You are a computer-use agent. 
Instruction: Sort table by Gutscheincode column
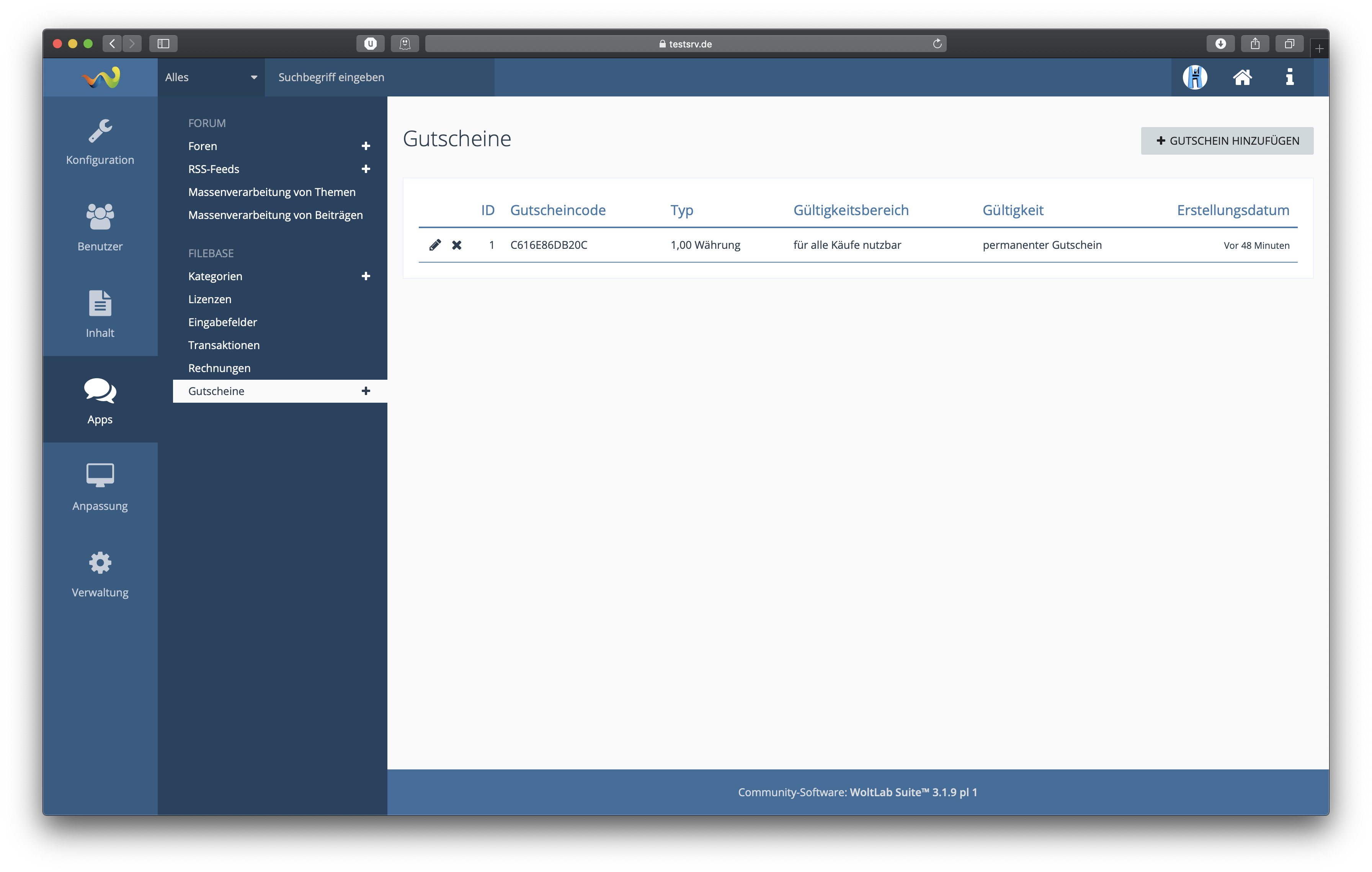(x=557, y=210)
